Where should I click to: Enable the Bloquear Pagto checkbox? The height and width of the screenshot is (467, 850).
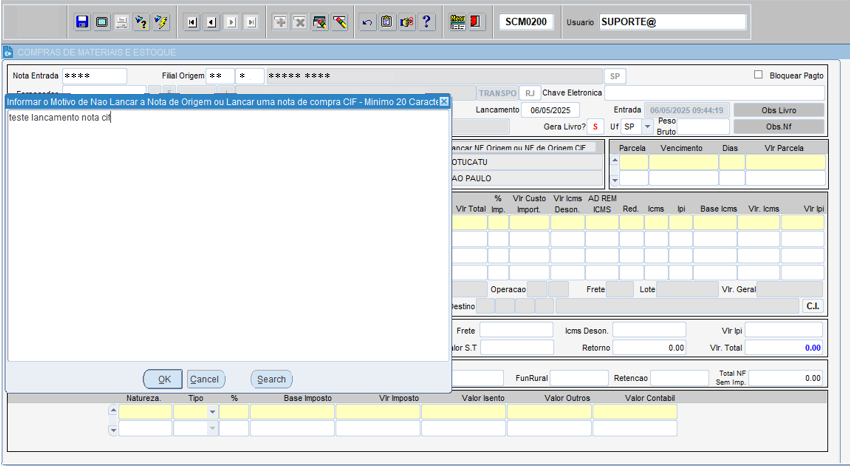point(758,75)
